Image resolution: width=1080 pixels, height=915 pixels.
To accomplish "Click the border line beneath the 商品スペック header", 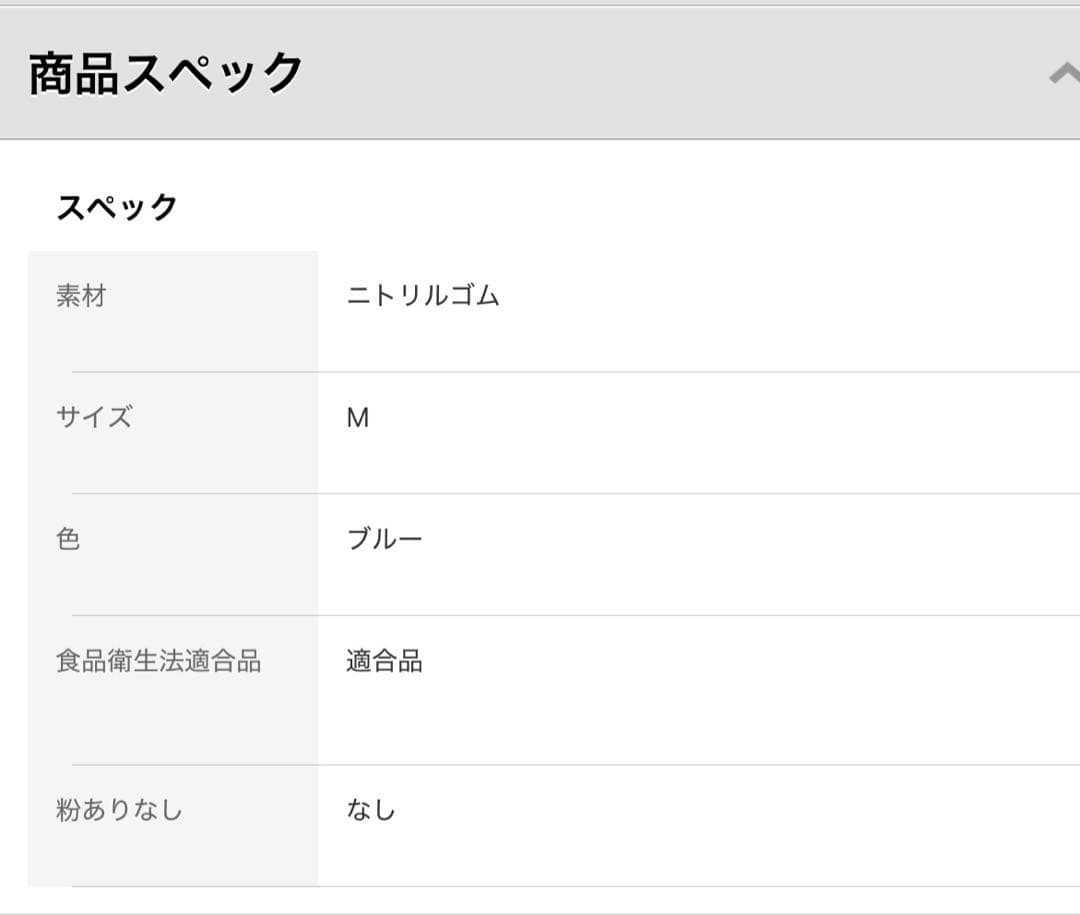I will 540,139.
